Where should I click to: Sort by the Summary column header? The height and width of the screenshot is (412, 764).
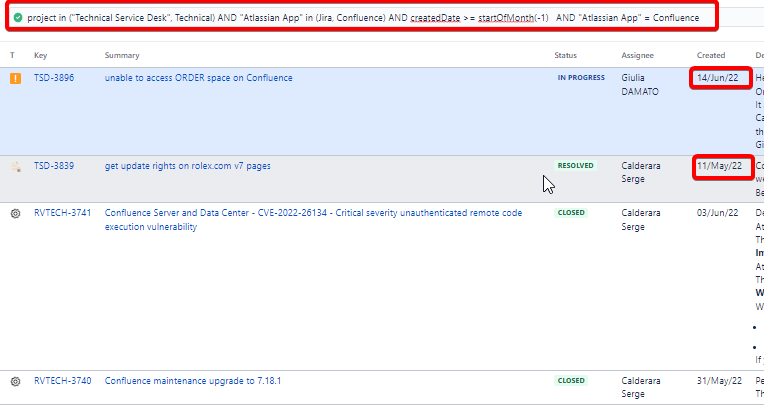tap(122, 56)
